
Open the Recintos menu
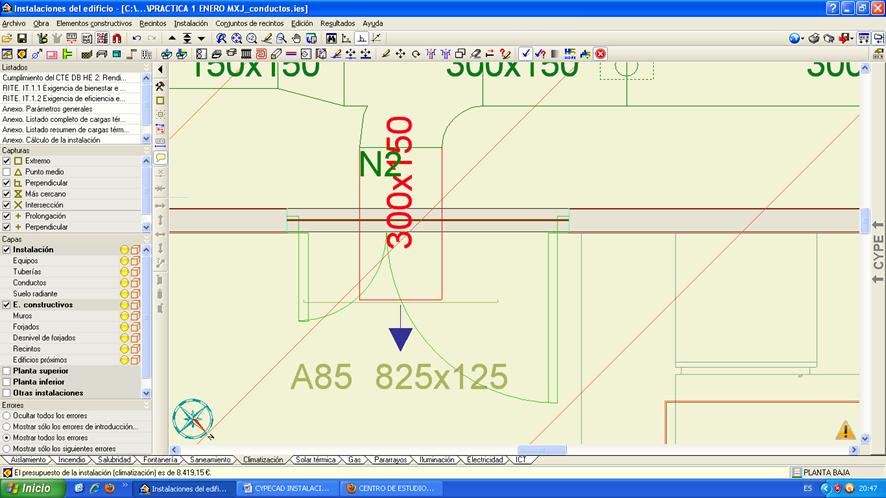pos(152,22)
